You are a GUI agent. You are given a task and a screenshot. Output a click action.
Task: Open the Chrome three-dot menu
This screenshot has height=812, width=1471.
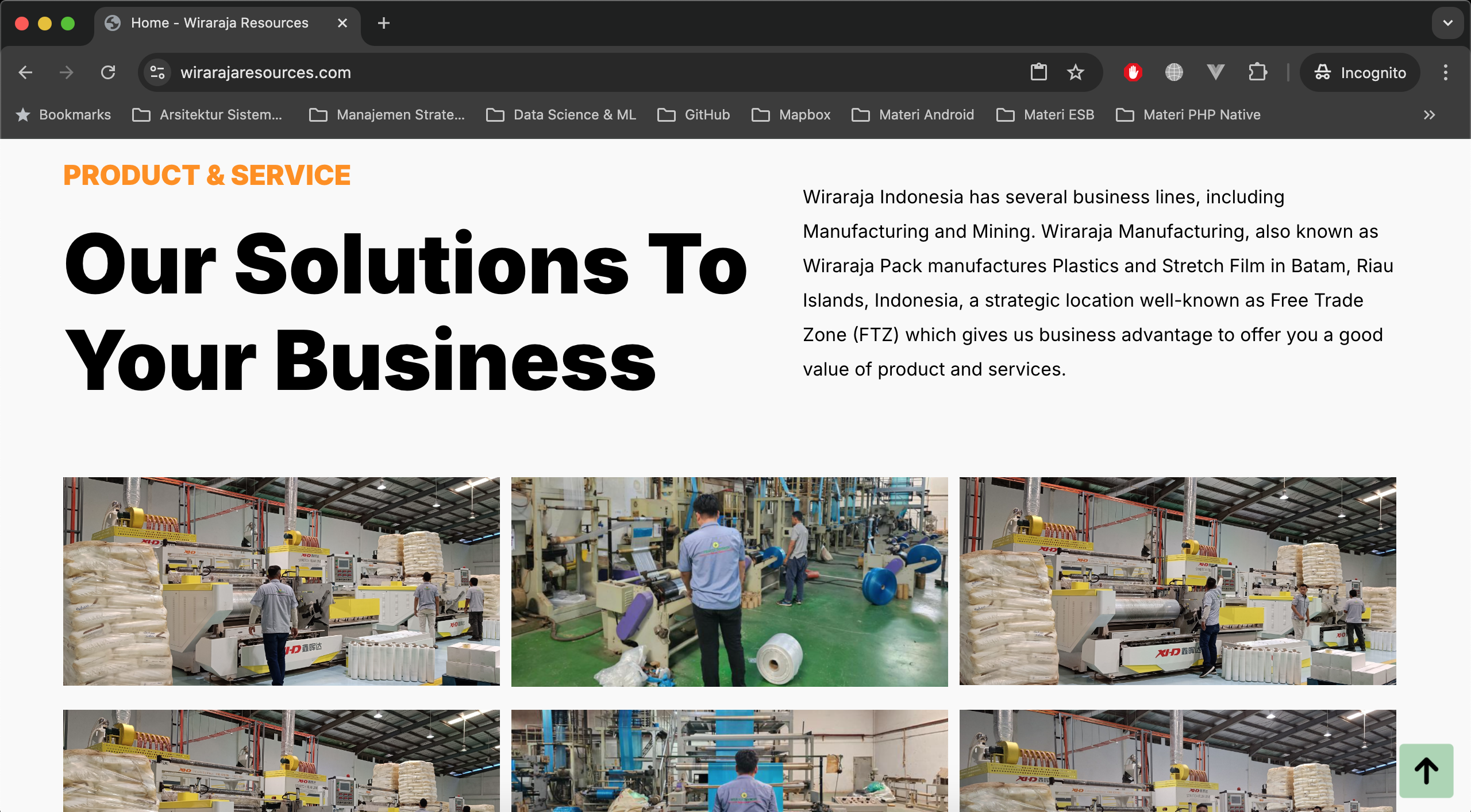pos(1446,72)
